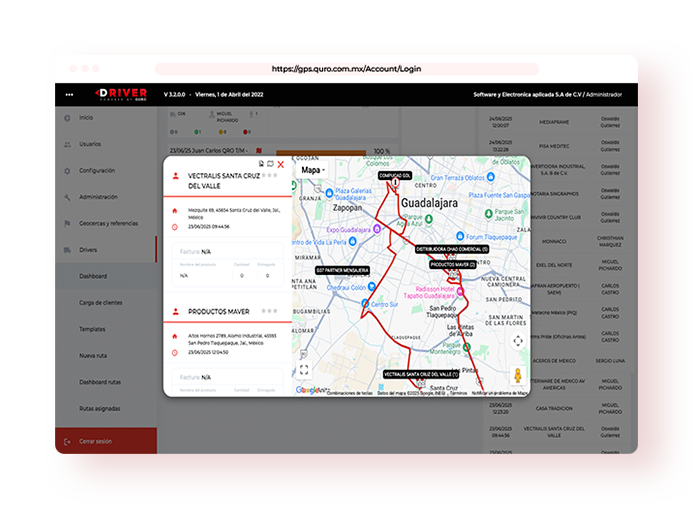Click red map icon beside Juan Carlos route
Screen dimensions: 693x509
[259, 151]
